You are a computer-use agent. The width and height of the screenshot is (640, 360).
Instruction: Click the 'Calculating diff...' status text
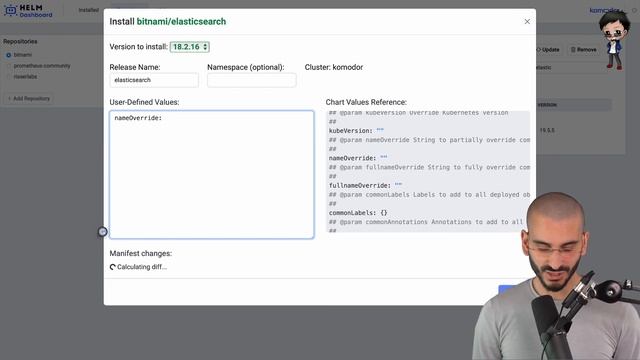pyautogui.click(x=142, y=267)
